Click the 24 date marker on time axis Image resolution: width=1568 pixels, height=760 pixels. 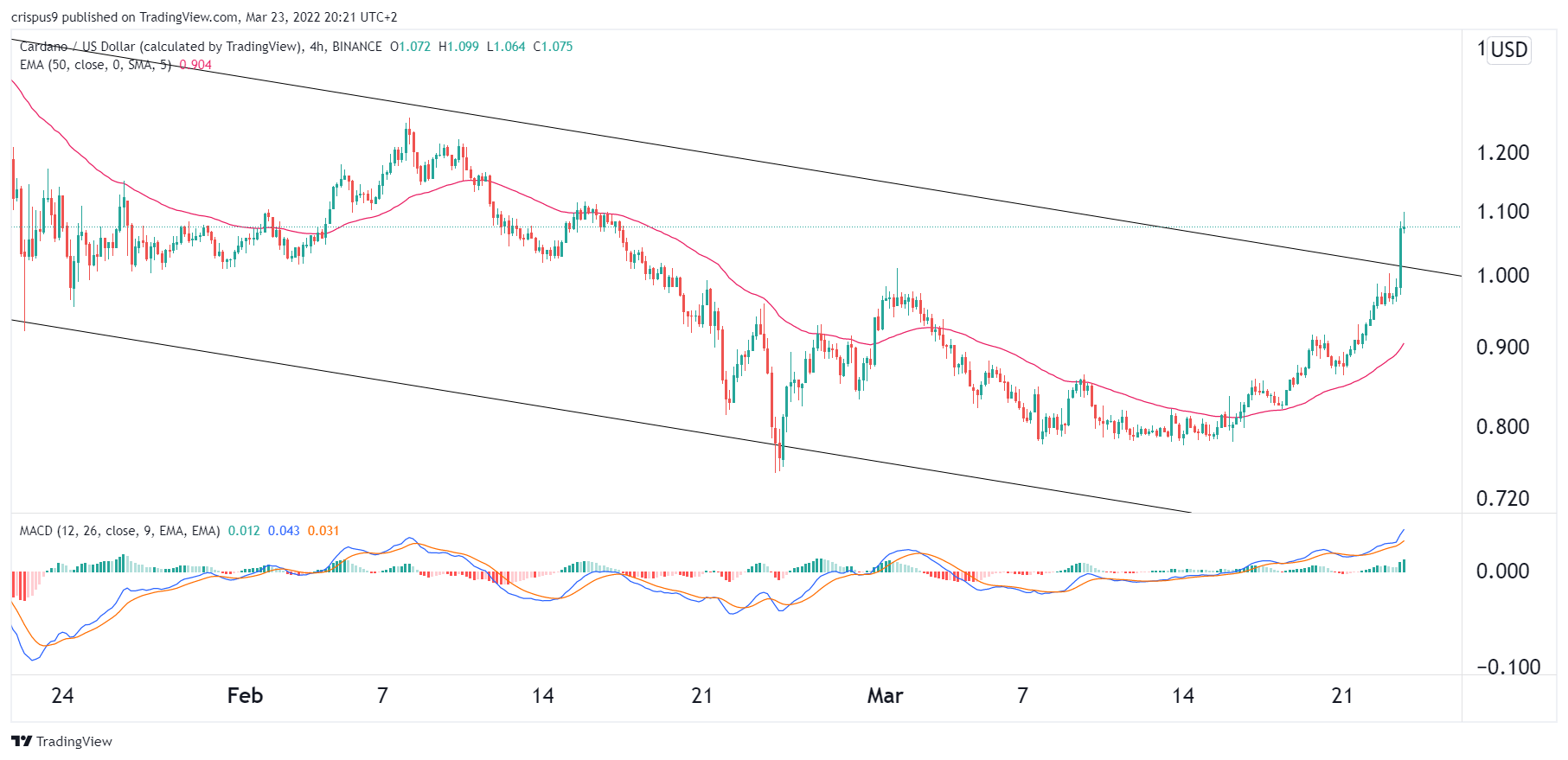62,695
